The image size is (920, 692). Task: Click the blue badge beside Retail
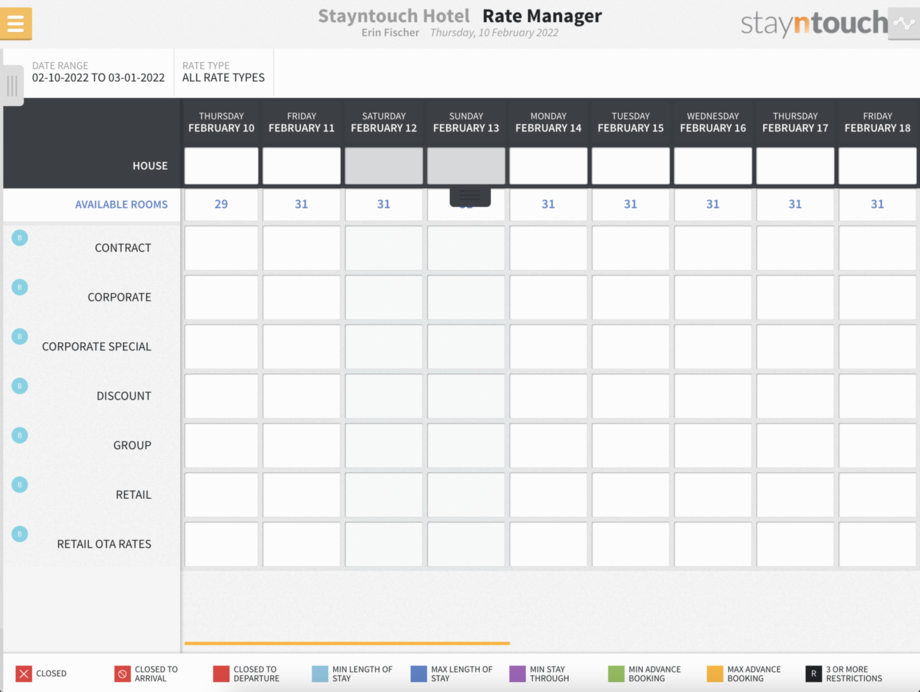pos(19,484)
